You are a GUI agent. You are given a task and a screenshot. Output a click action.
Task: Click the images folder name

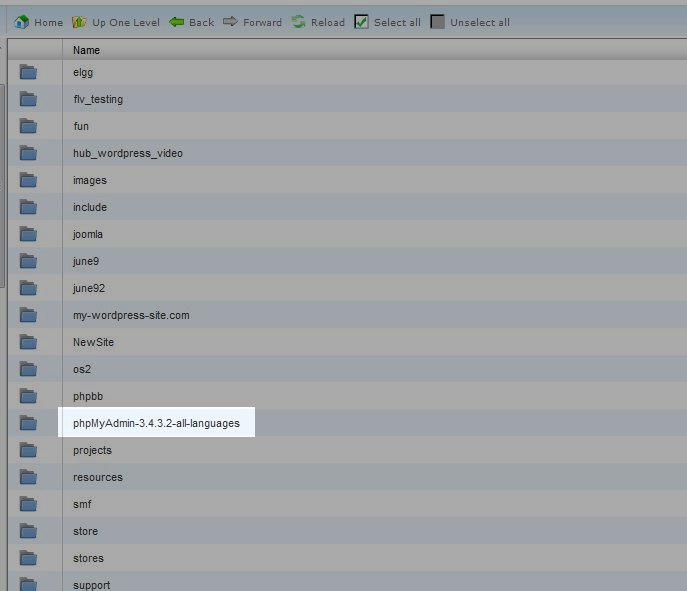90,180
